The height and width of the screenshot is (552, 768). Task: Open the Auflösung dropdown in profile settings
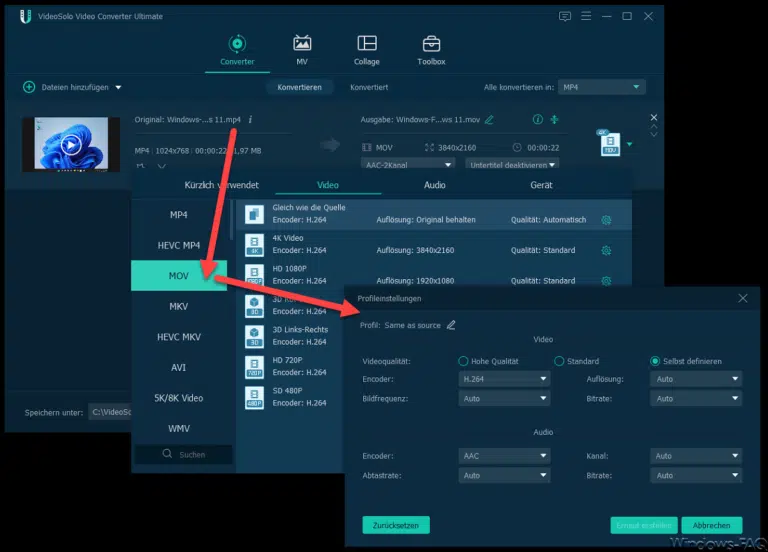point(697,379)
